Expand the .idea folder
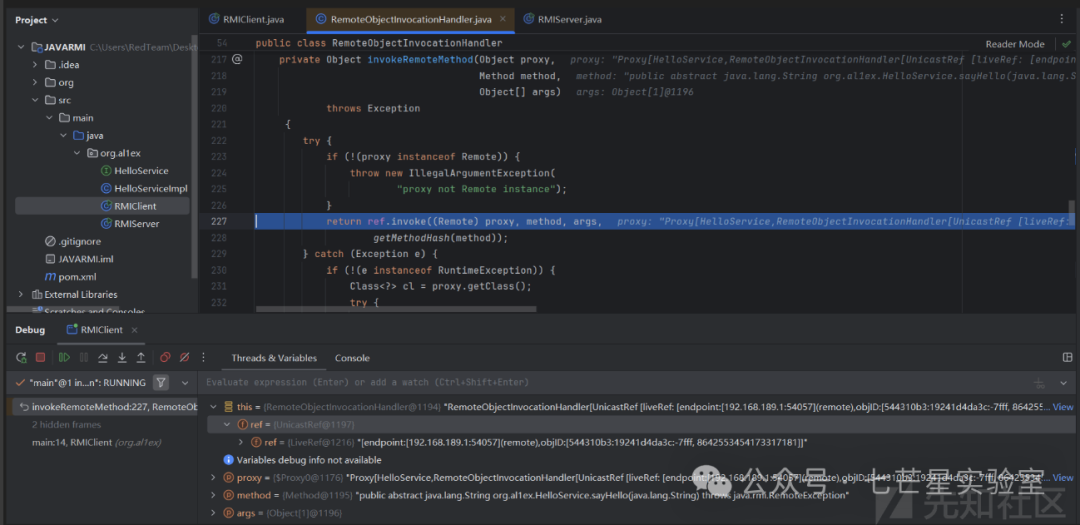This screenshot has width=1080, height=525. point(35,65)
